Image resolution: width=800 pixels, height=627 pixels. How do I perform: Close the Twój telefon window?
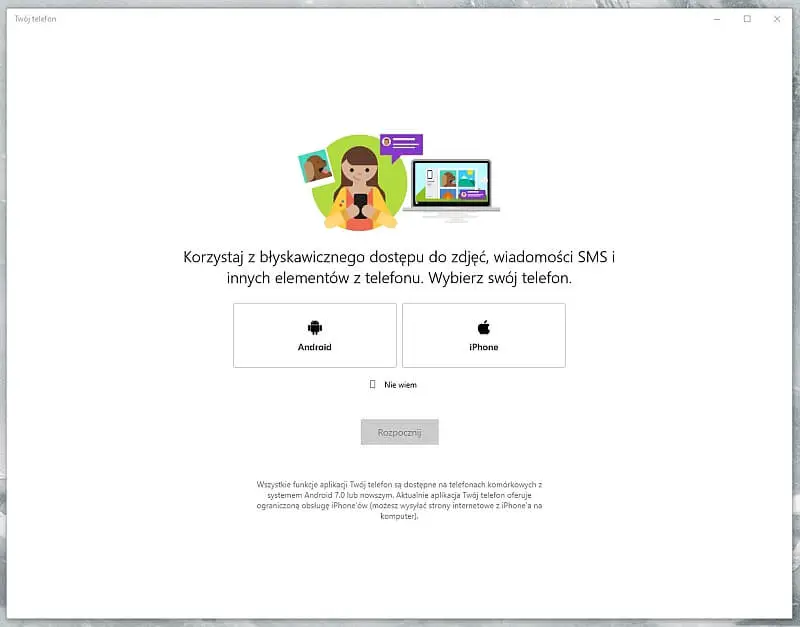(776, 19)
